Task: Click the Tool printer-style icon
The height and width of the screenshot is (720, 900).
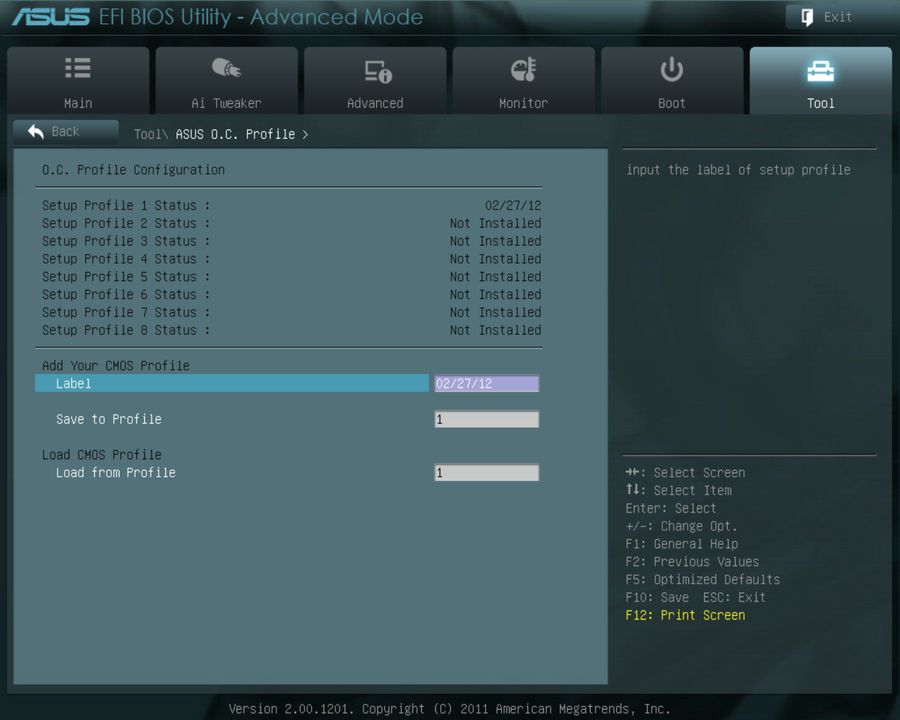Action: point(820,68)
